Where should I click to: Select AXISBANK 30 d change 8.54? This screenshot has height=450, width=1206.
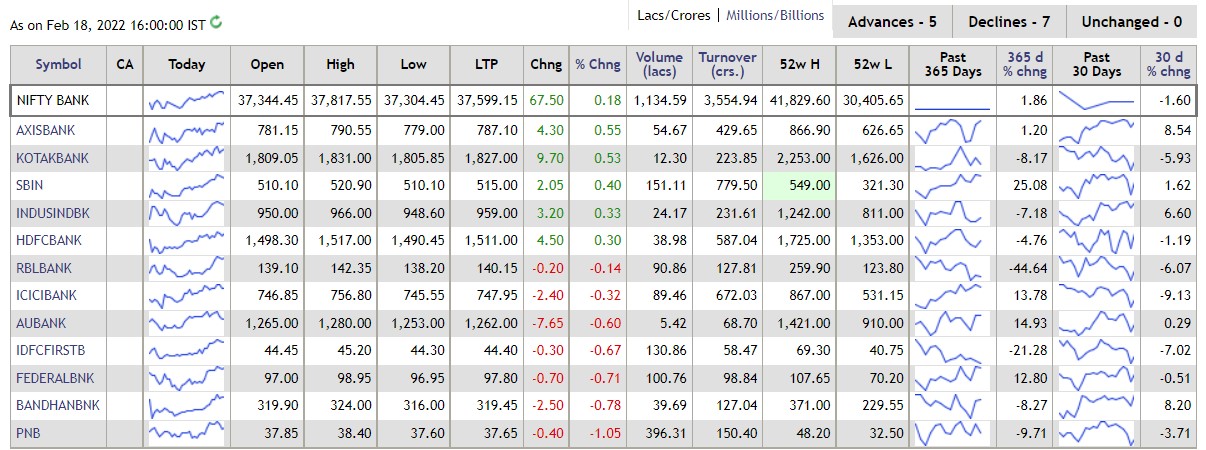tap(1178, 130)
